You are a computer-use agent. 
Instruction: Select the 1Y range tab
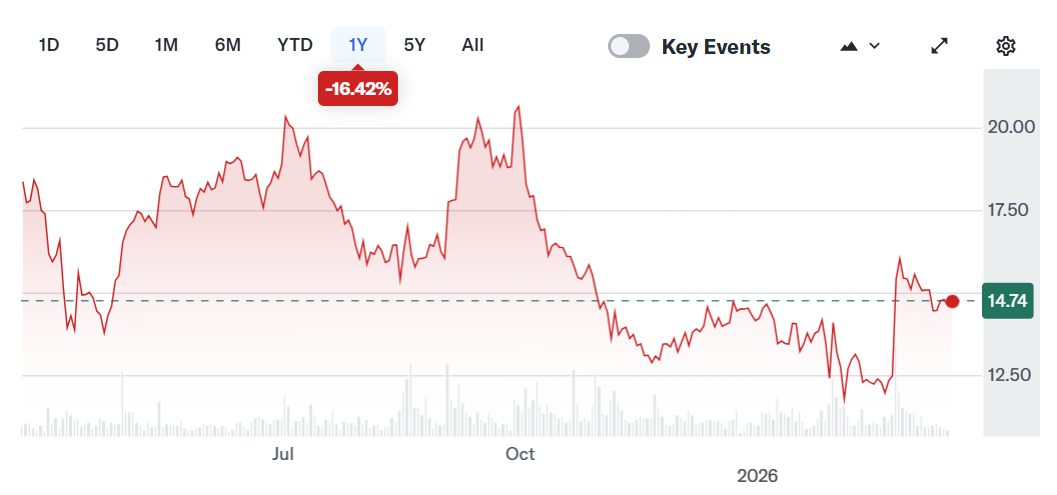click(x=358, y=45)
